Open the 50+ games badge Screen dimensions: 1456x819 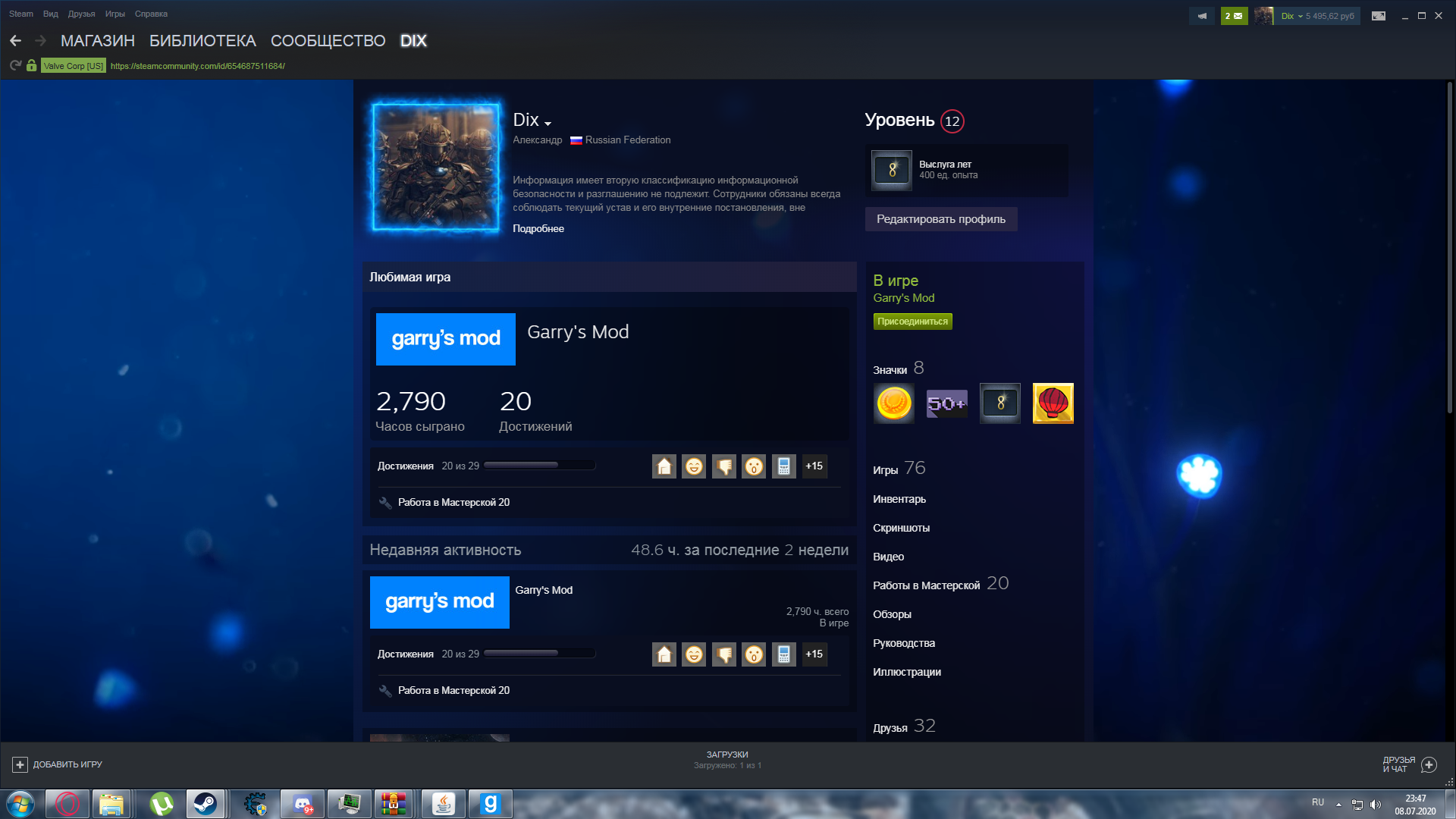947,403
